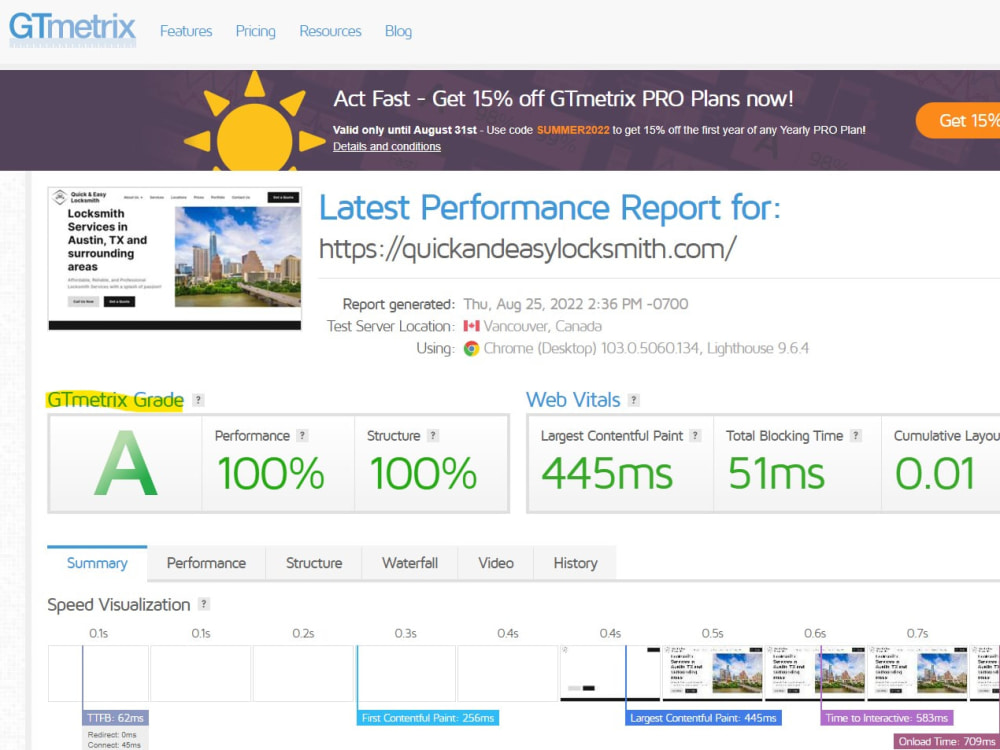The width and height of the screenshot is (1000, 750).
Task: Go to the Blog
Action: [398, 31]
